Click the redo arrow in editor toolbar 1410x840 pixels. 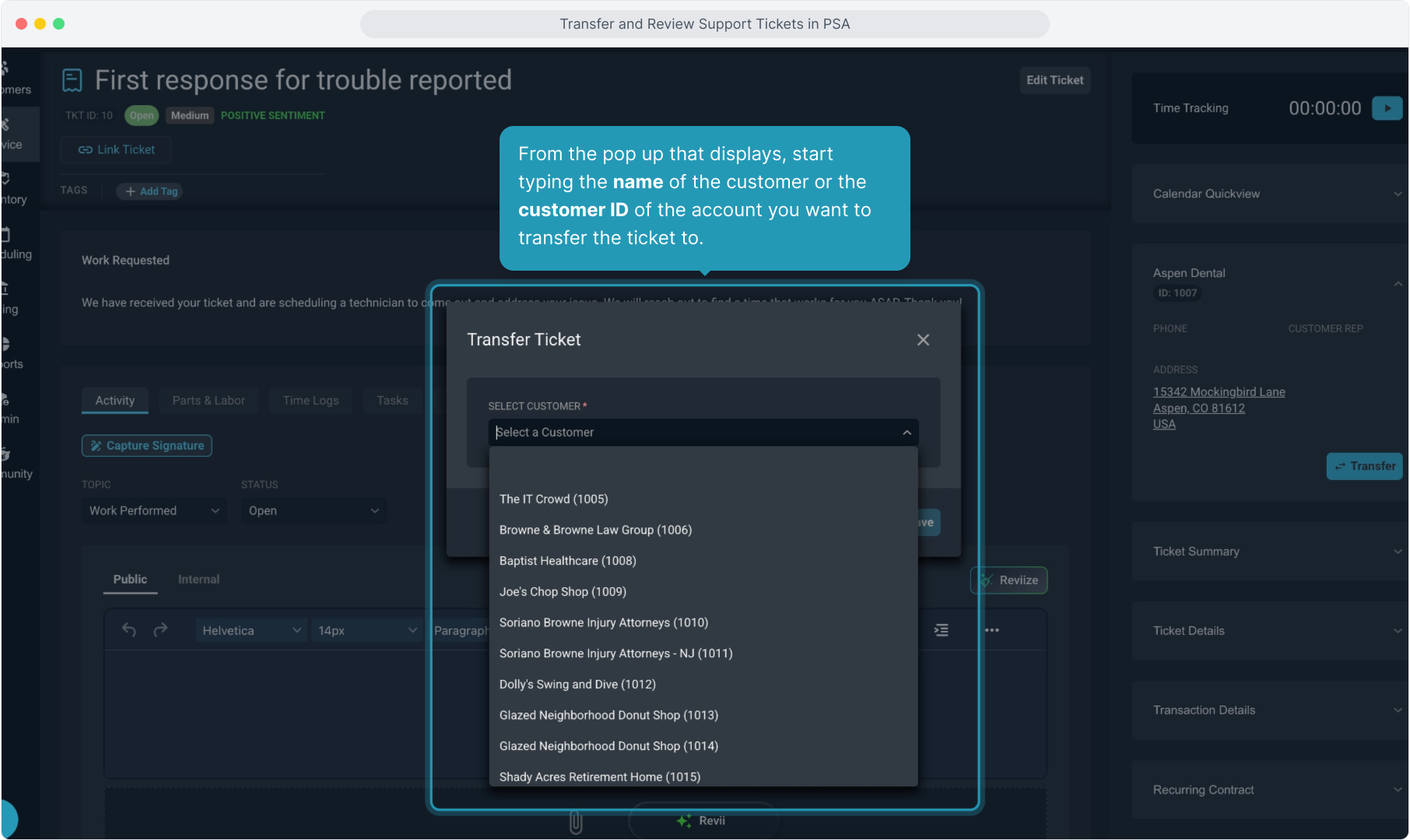pos(160,630)
